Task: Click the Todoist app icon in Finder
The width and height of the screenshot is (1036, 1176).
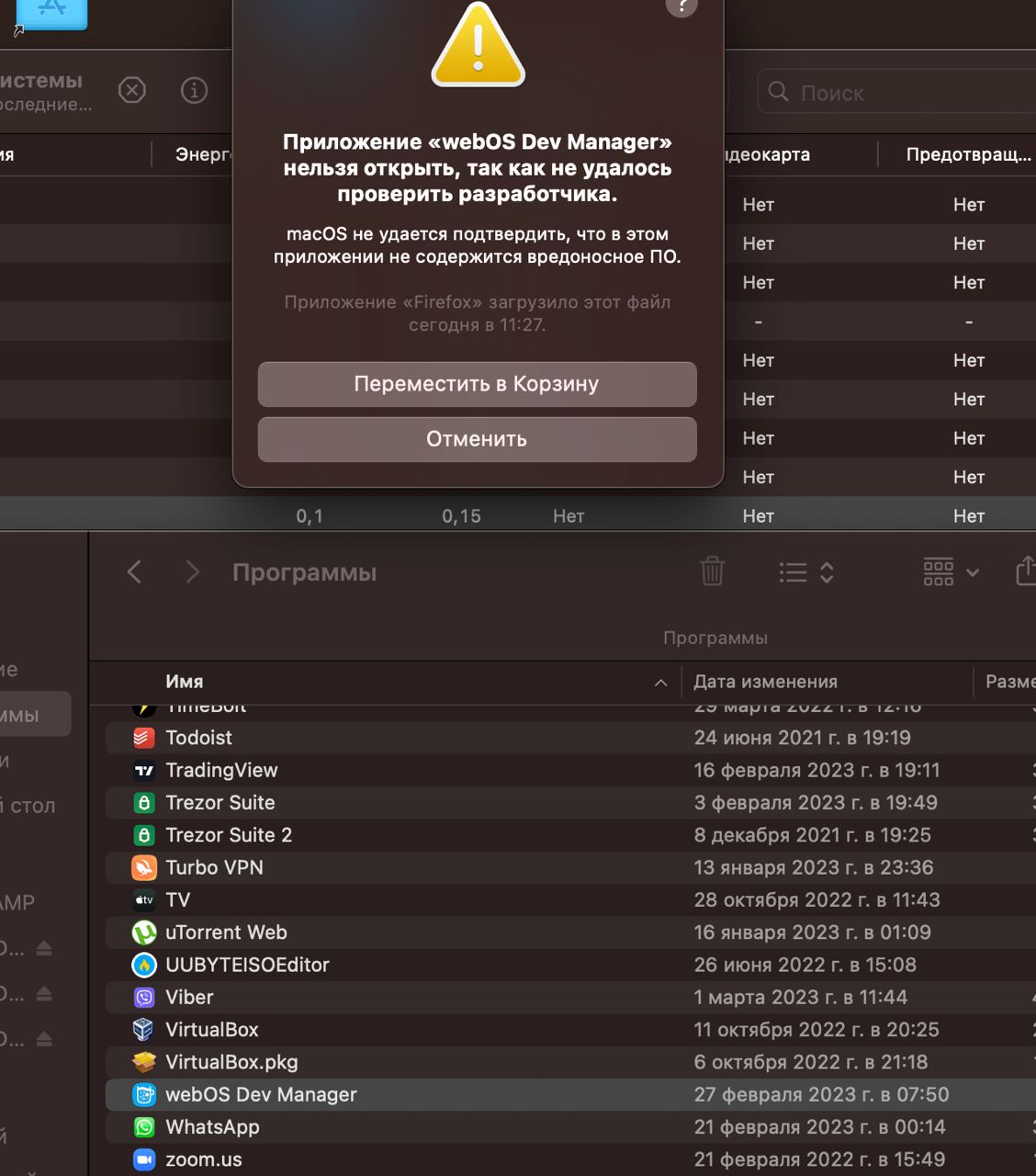Action: (144, 738)
